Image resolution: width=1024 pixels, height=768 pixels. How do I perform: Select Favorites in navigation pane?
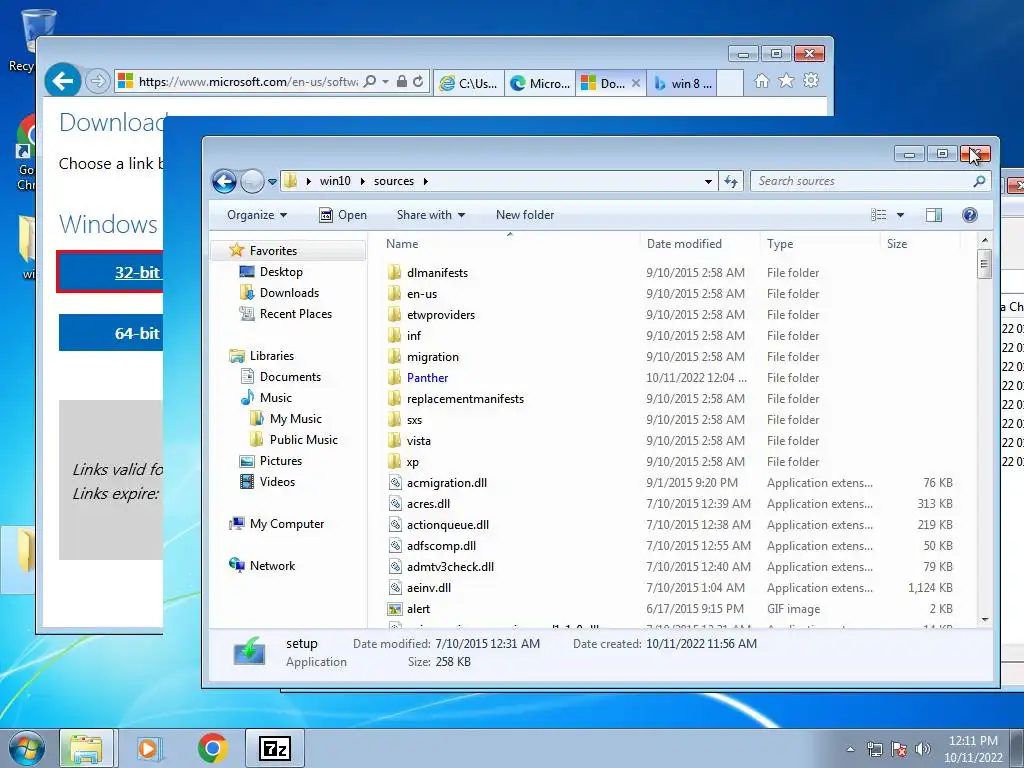click(x=273, y=251)
